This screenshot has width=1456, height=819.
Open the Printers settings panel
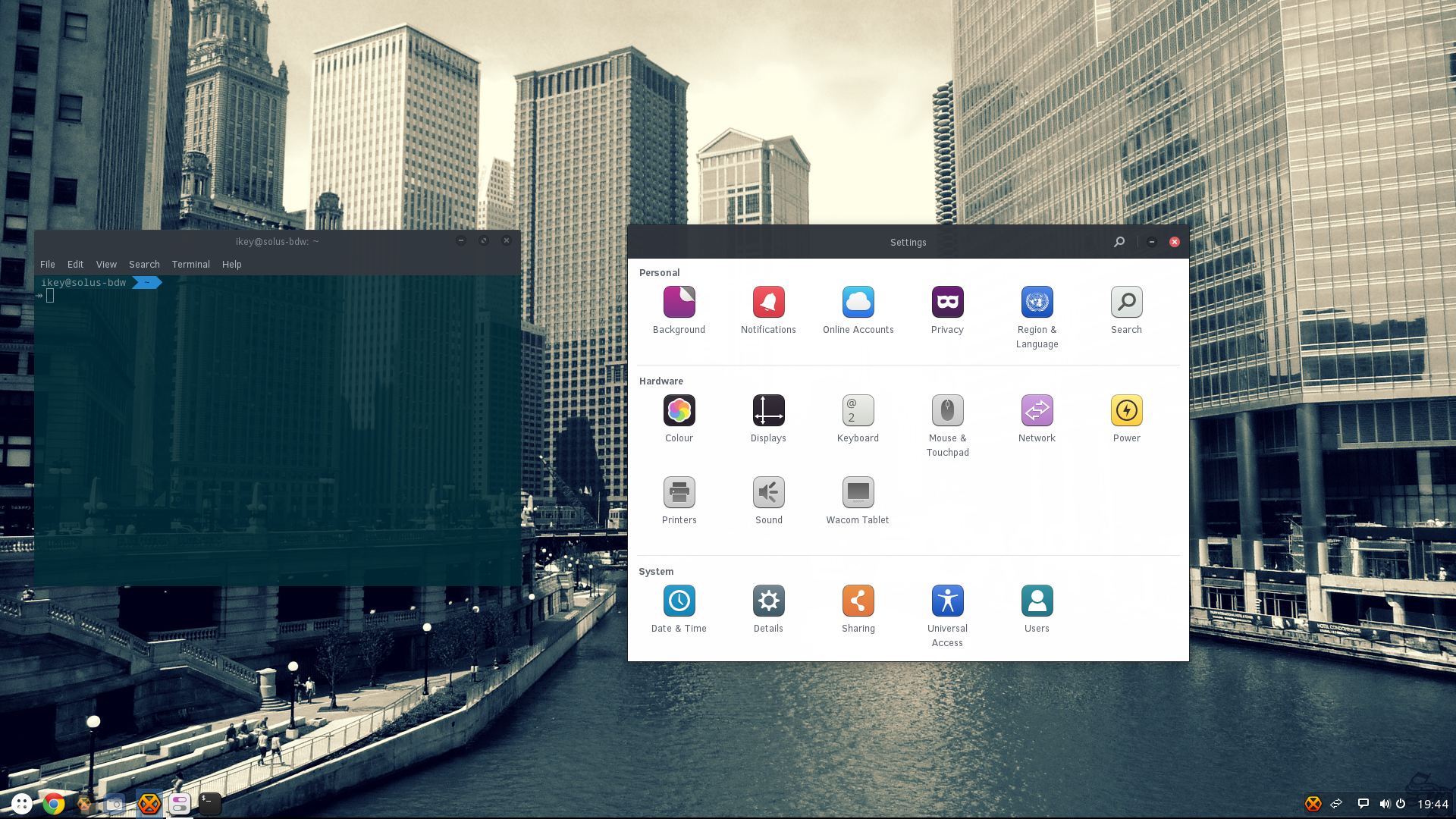pos(679,501)
